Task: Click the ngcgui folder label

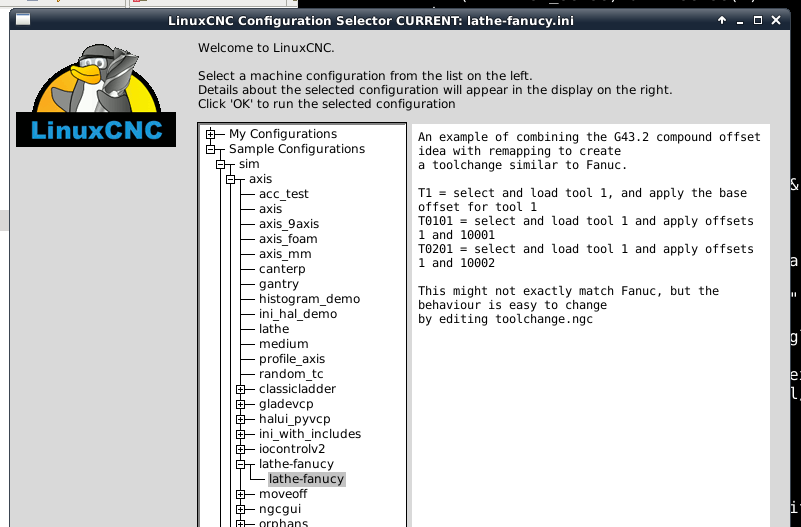Action: [279, 509]
